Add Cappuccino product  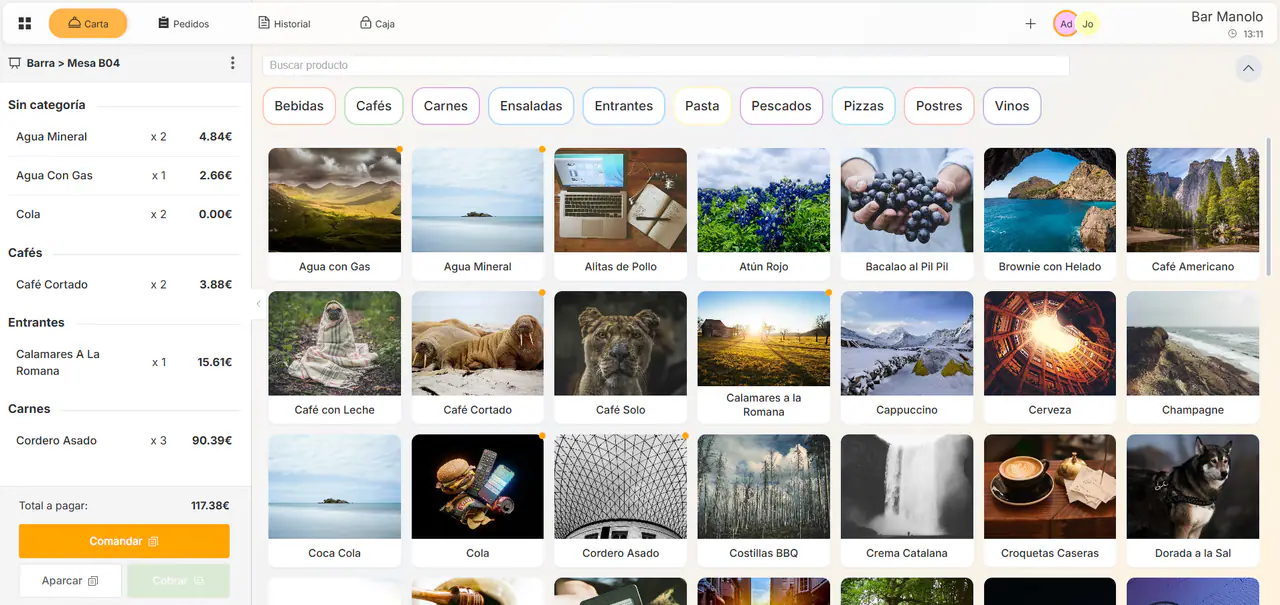click(907, 357)
